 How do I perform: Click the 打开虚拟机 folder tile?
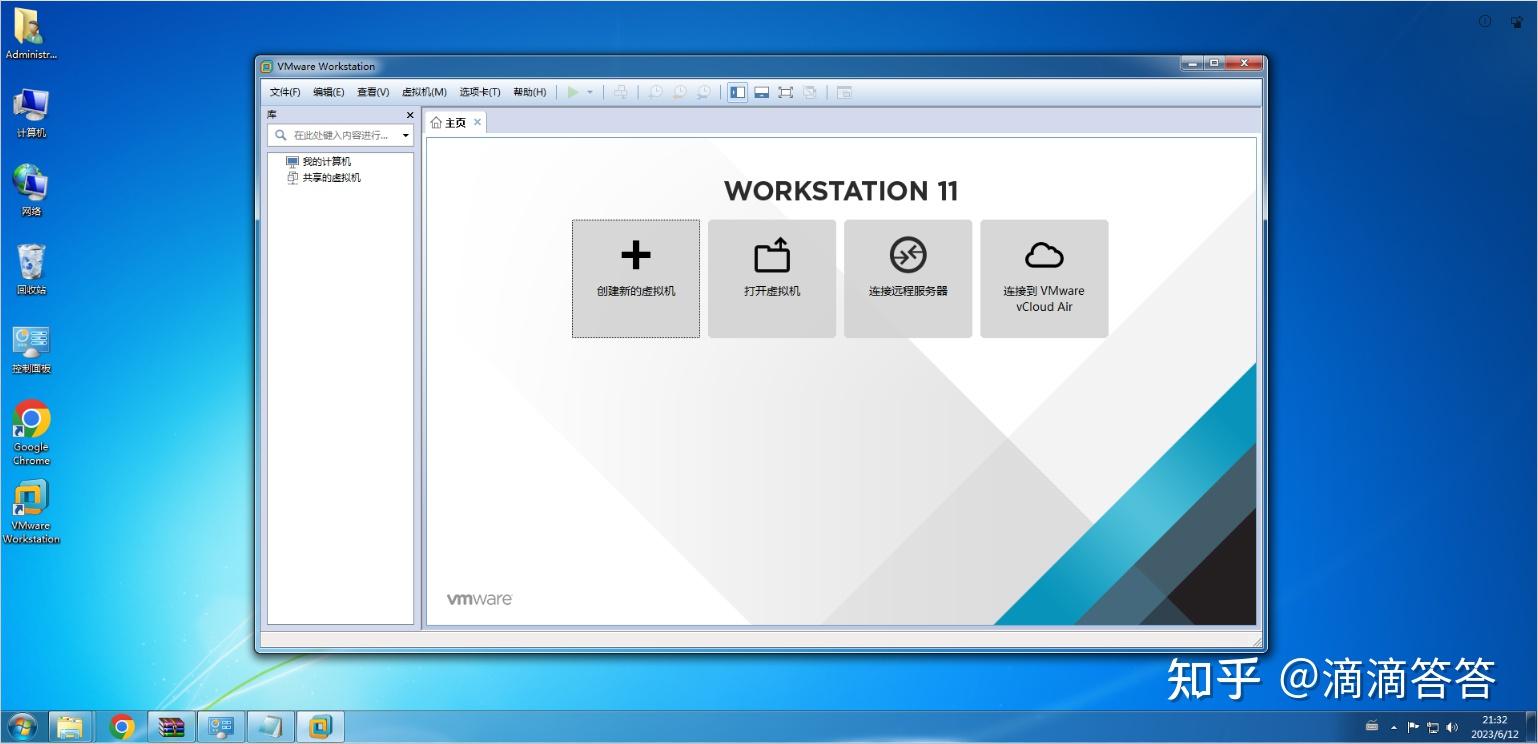[771, 278]
